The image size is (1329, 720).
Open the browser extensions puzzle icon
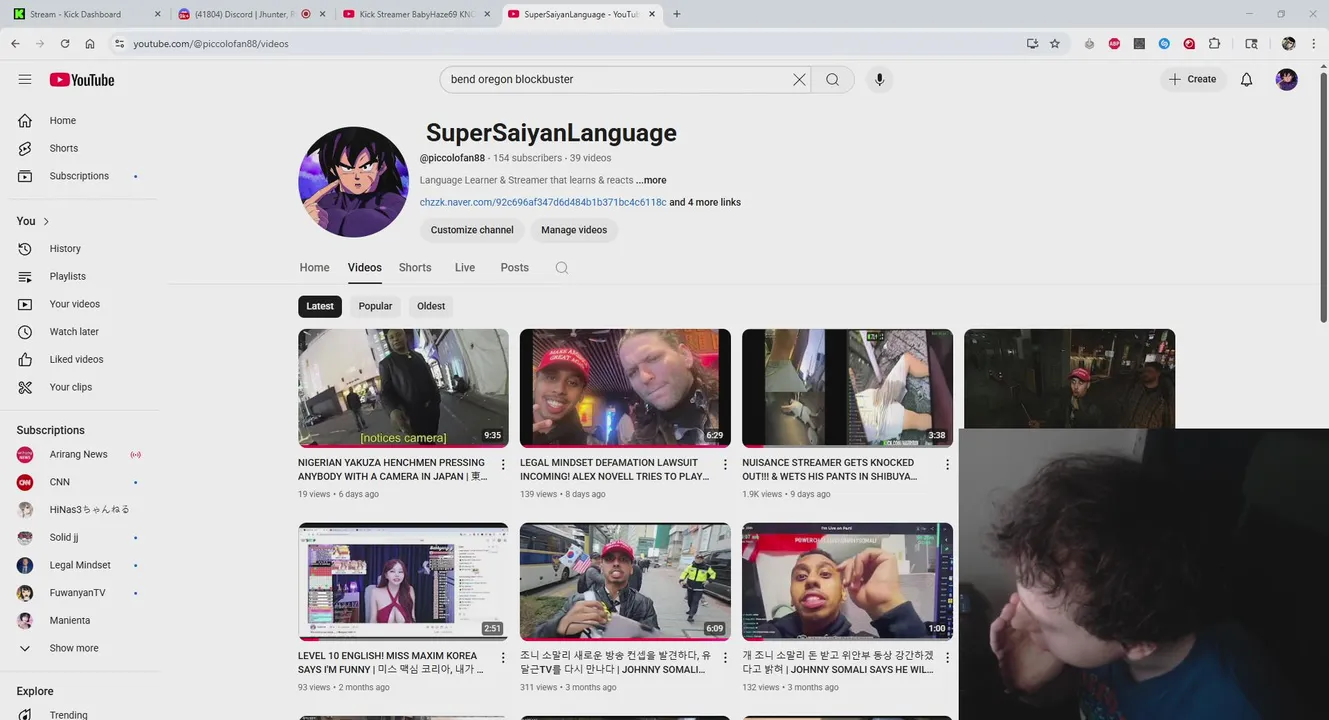(x=1214, y=44)
